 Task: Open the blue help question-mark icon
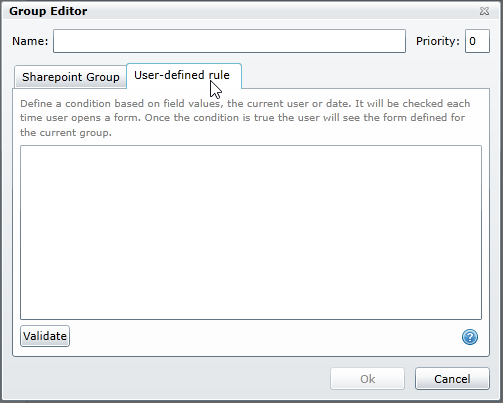coord(470,337)
